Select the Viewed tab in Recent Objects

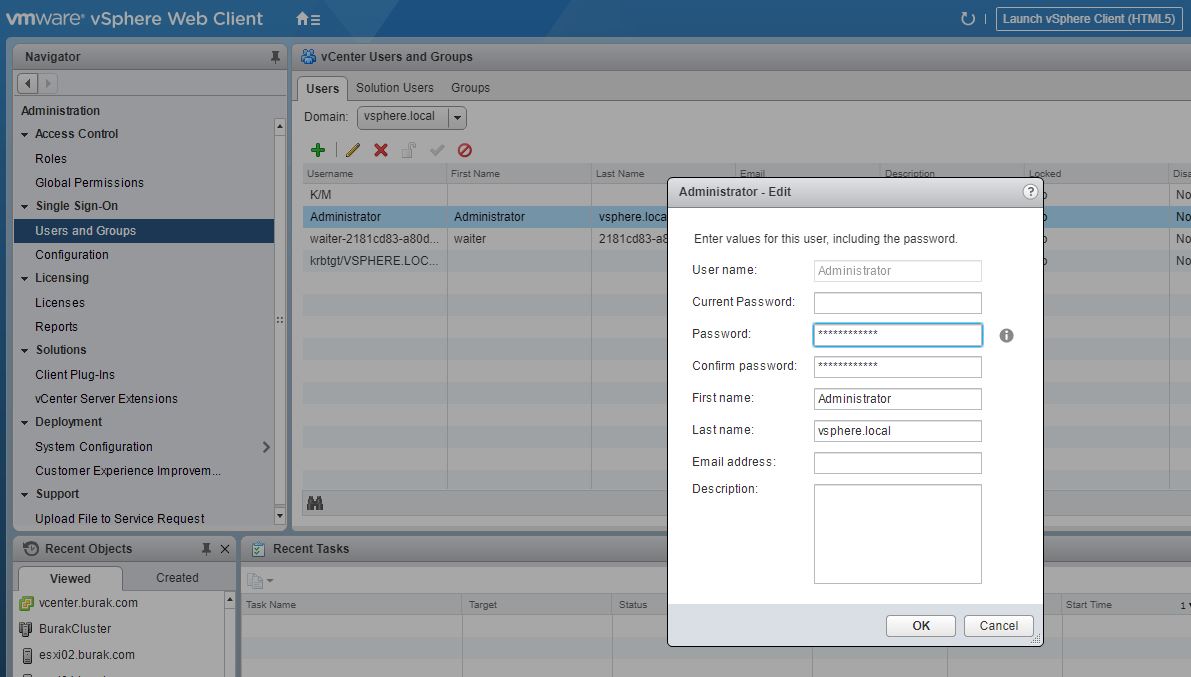[70, 578]
